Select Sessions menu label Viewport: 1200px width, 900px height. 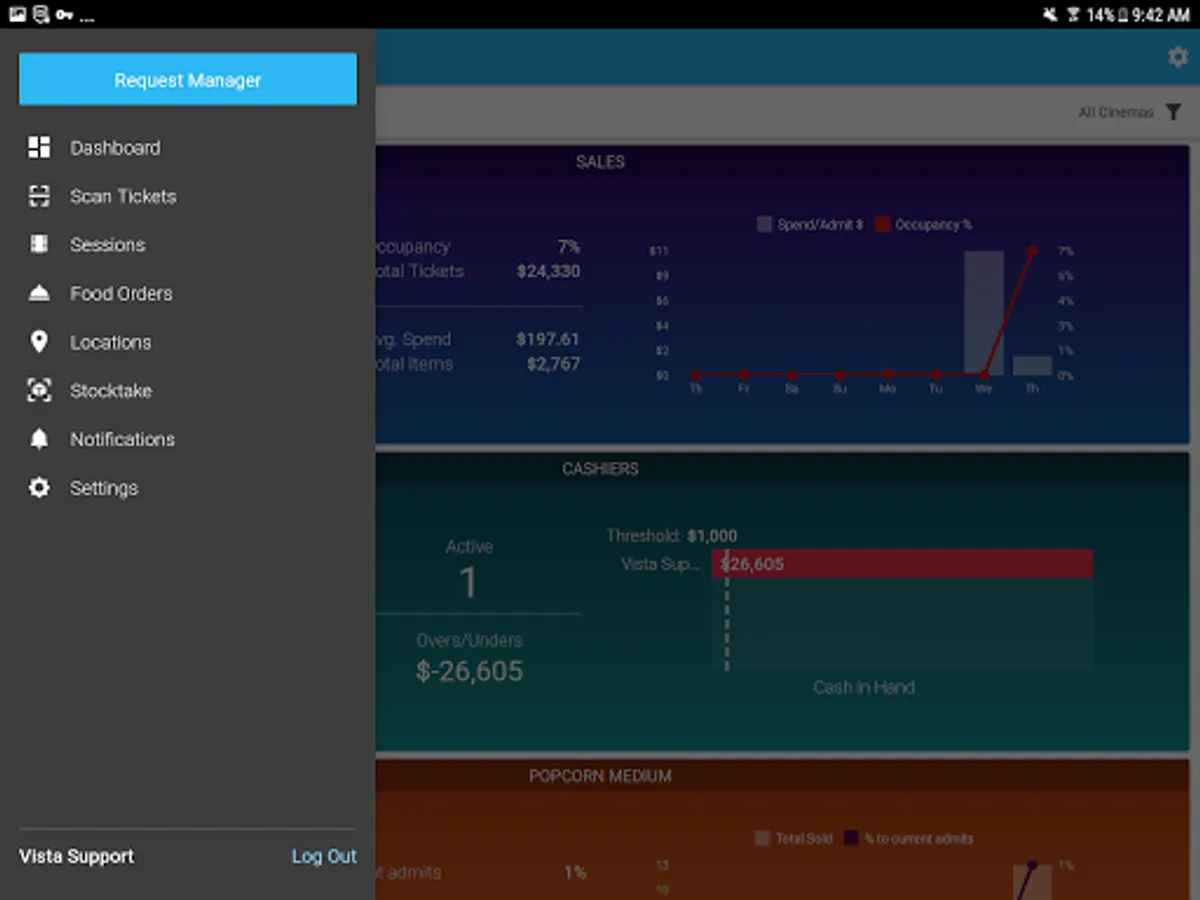pos(107,244)
